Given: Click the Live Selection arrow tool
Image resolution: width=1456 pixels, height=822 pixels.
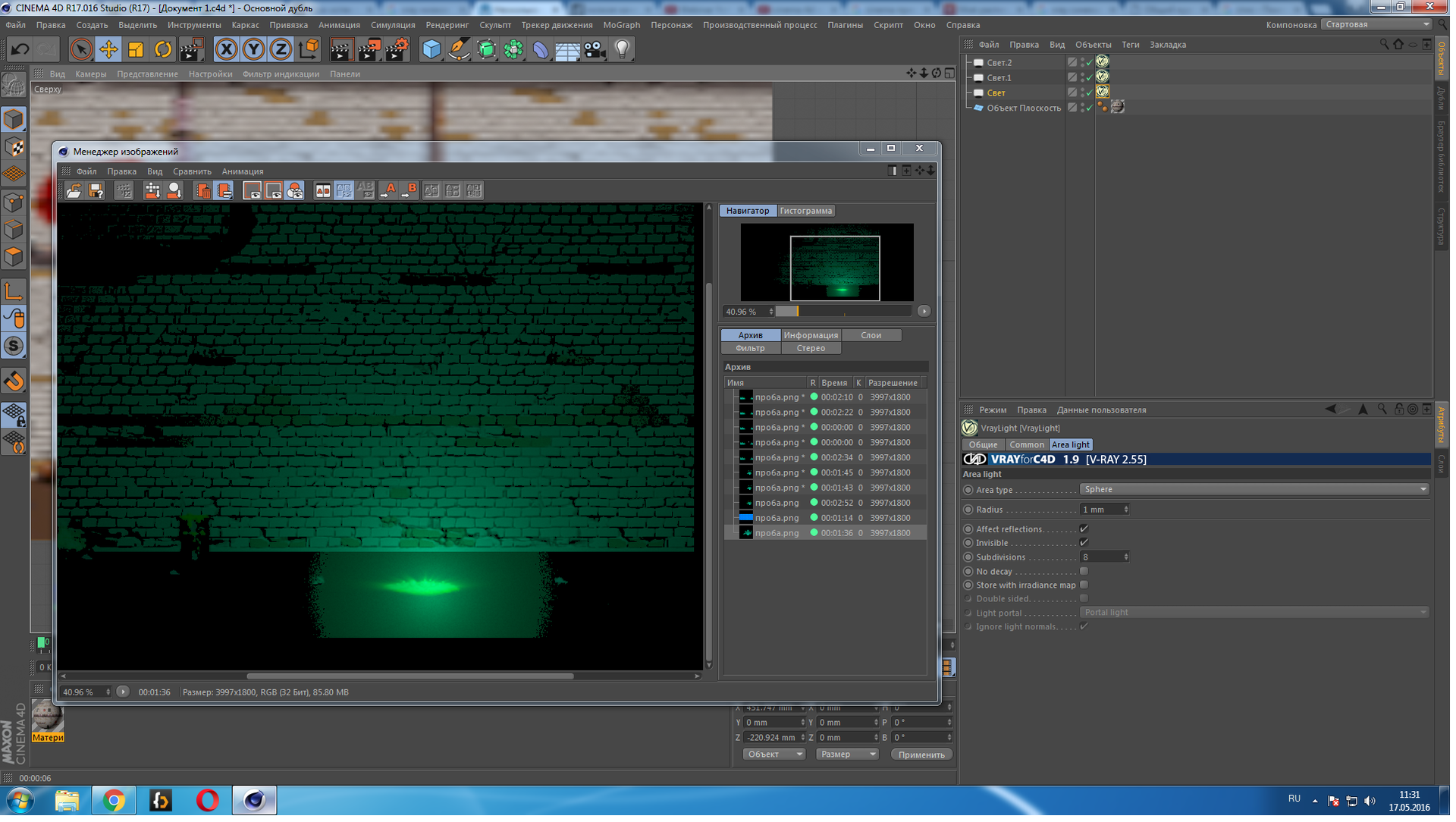Looking at the screenshot, I should 80,50.
